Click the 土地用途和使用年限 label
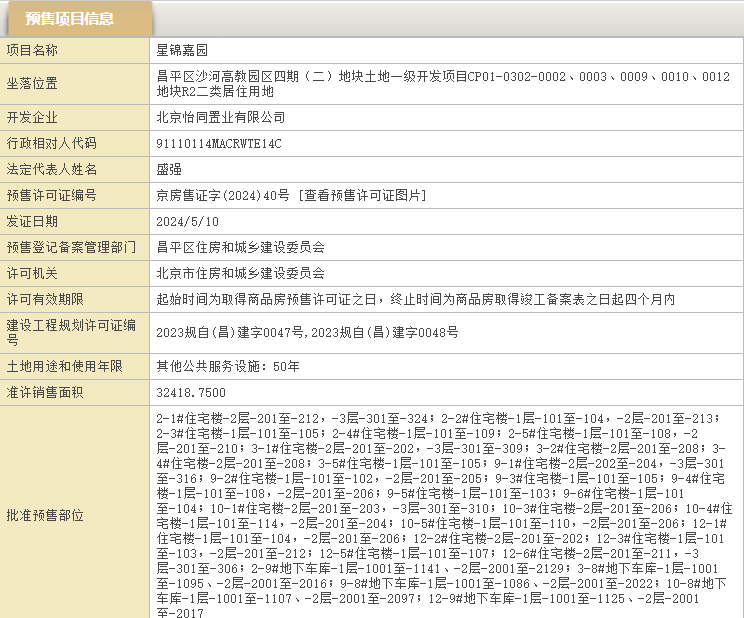The height and width of the screenshot is (618, 744). click(x=65, y=366)
